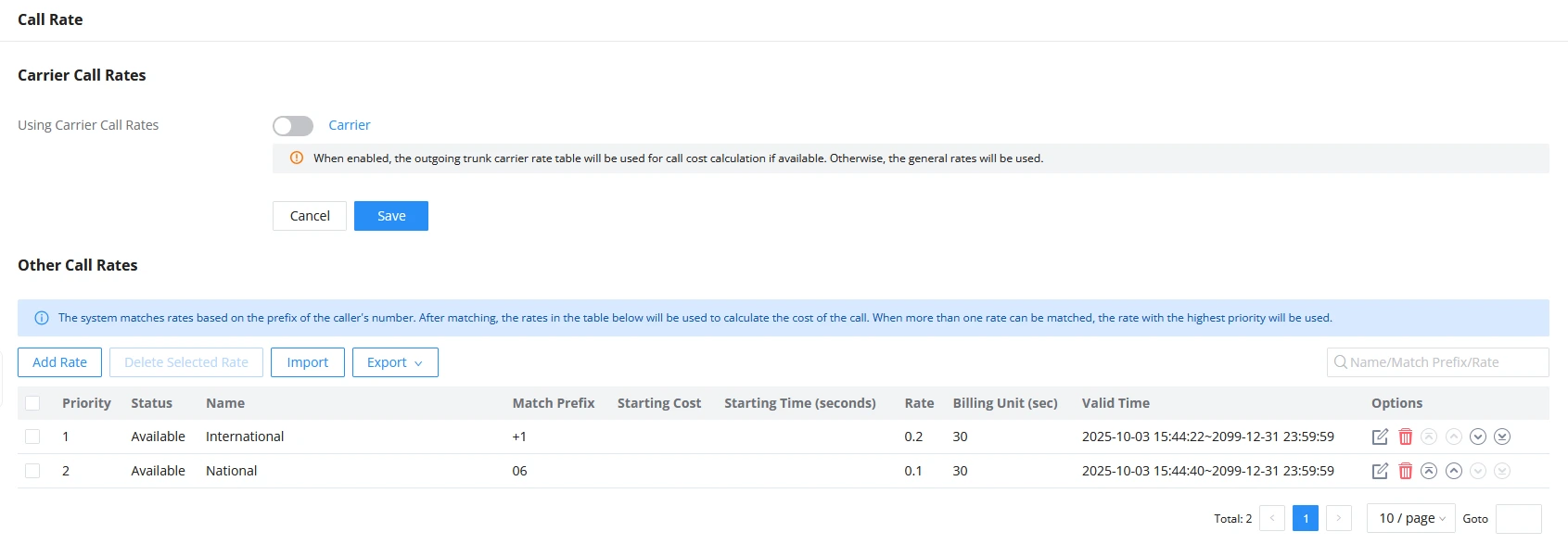Image resolution: width=1568 pixels, height=557 pixels.
Task: Move International rate to bottom priority
Action: [1502, 437]
